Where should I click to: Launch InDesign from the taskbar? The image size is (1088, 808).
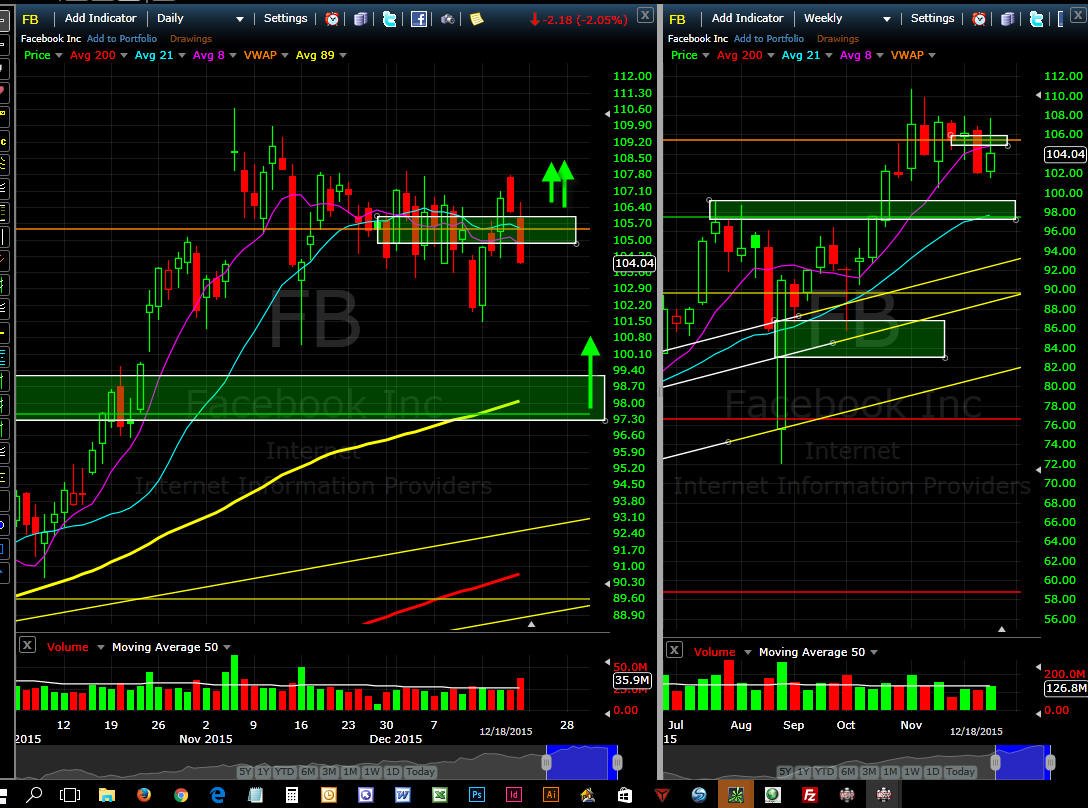click(x=513, y=795)
